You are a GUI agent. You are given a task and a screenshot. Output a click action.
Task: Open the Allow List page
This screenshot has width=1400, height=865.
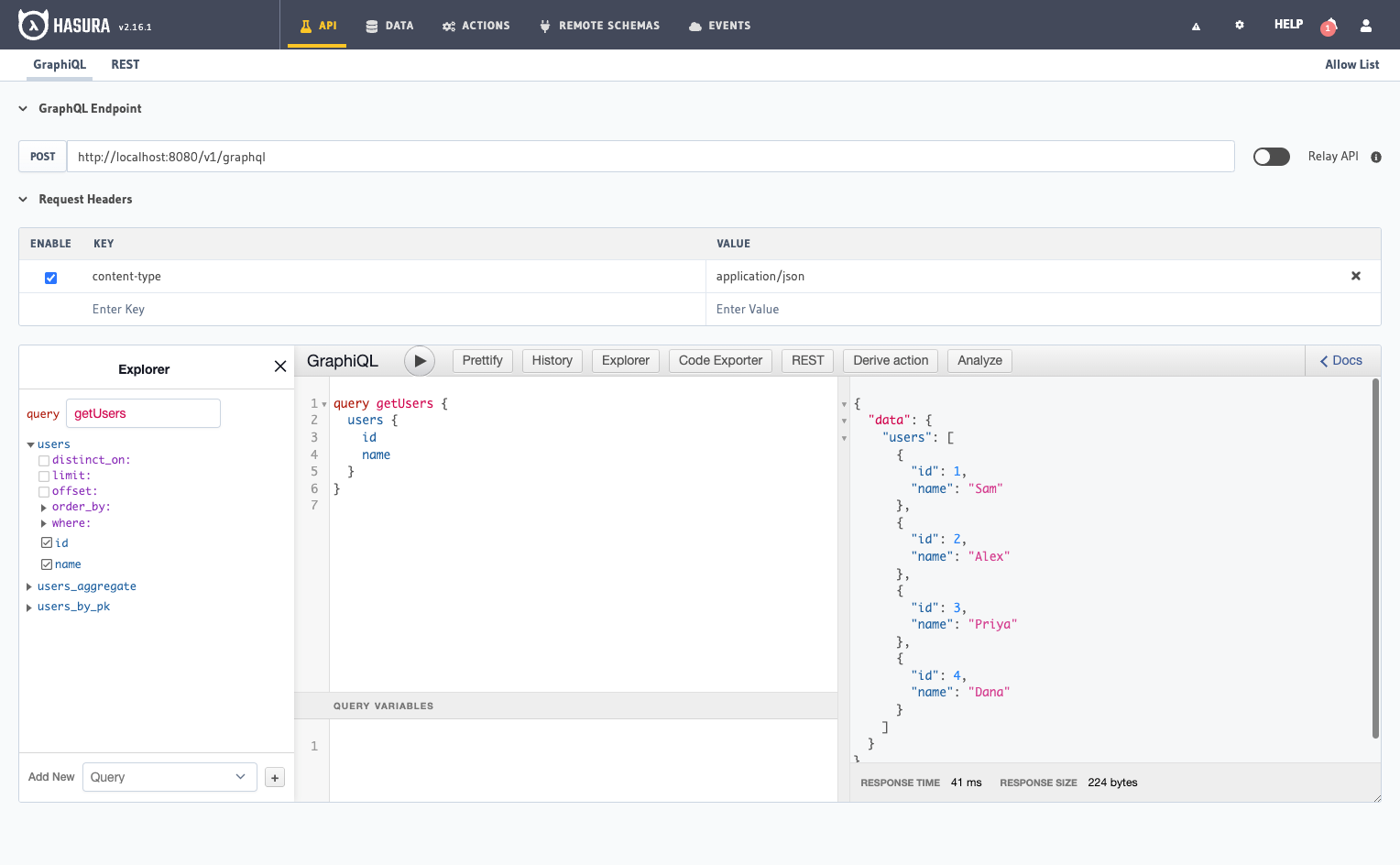tap(1352, 64)
